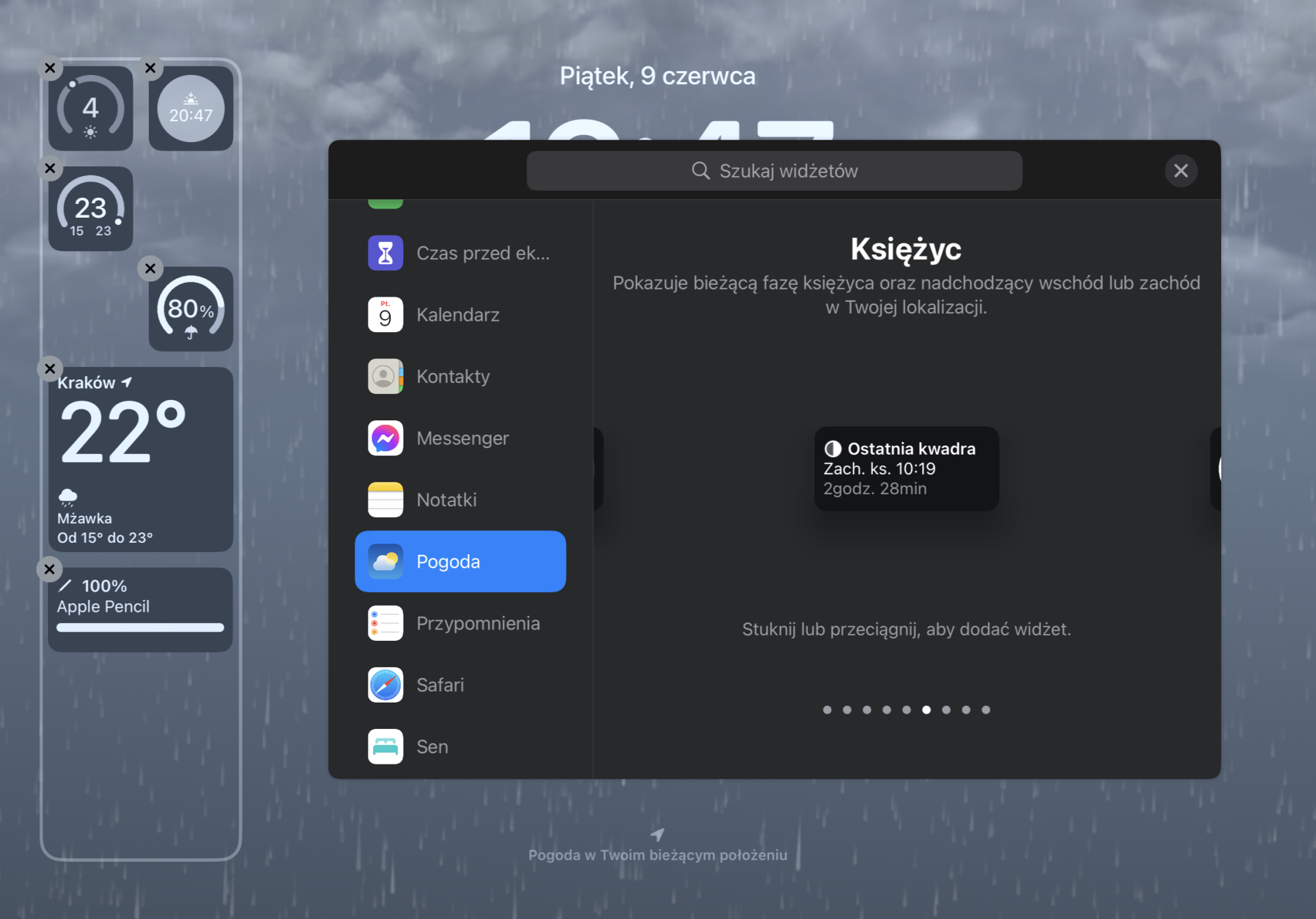
Task: Go to the last widget page dot
Action: point(986,710)
